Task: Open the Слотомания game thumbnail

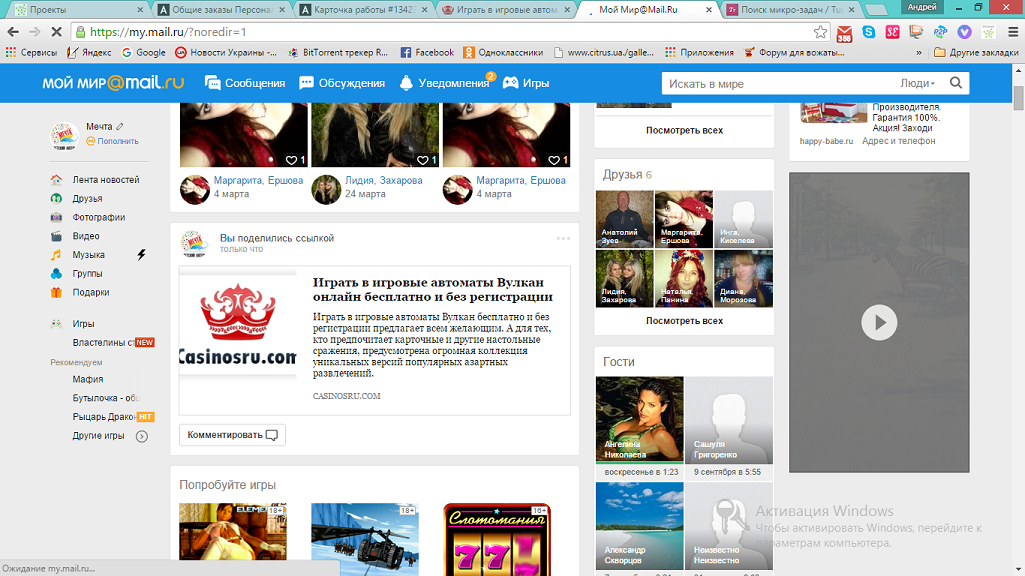Action: [x=497, y=539]
